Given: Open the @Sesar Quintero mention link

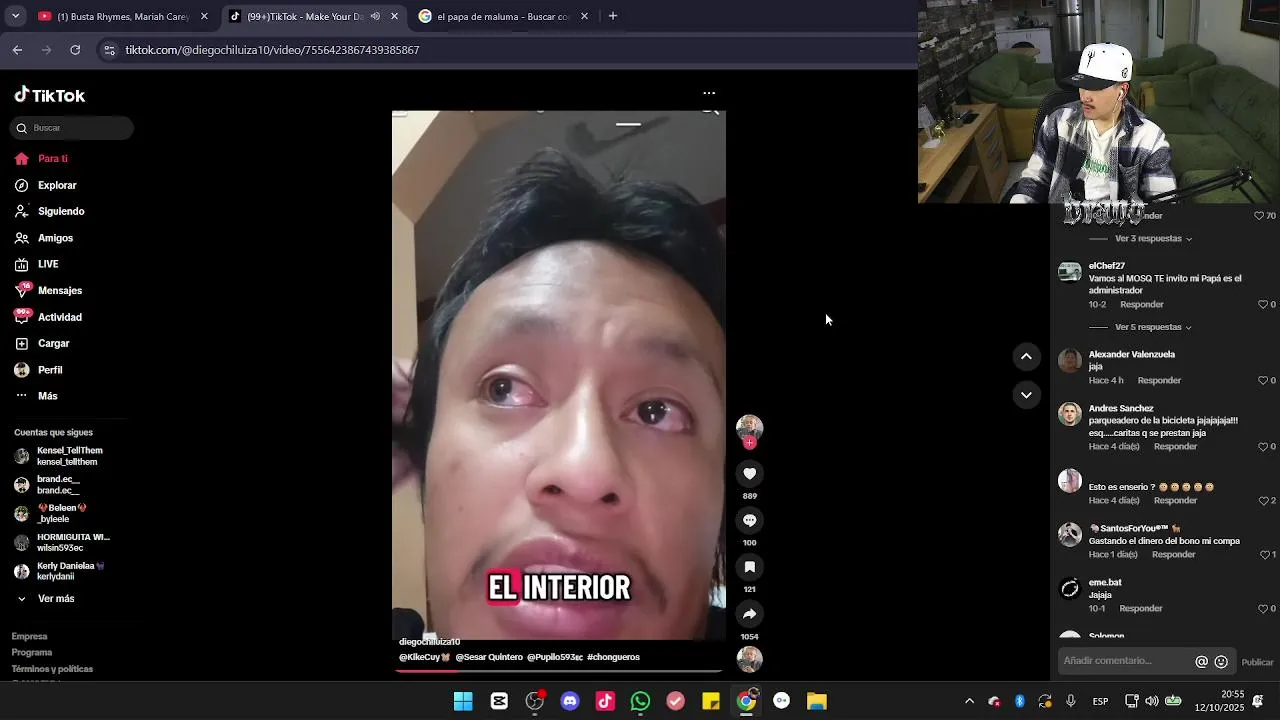Looking at the screenshot, I should pyautogui.click(x=489, y=657).
